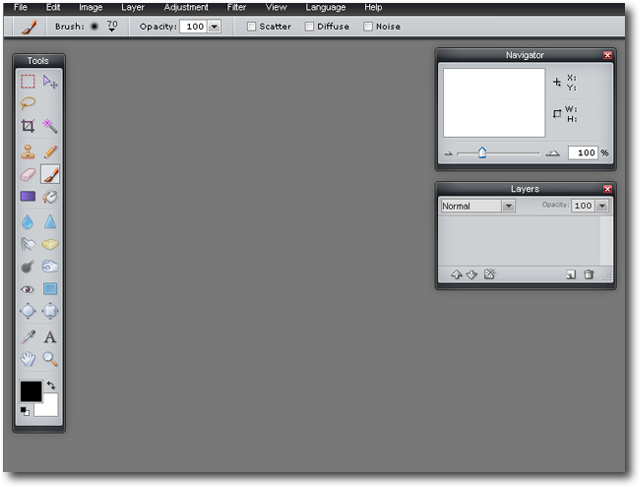640x487 pixels.
Task: Select the Magic Wand tool
Action: coord(50,126)
